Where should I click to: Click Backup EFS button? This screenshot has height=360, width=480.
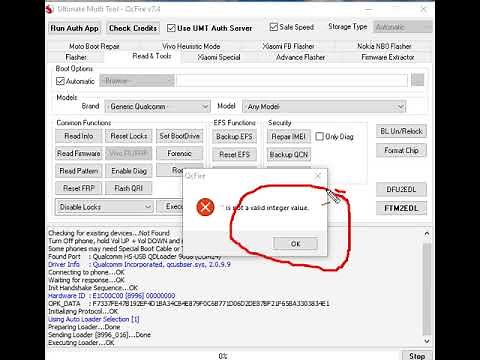234,136
